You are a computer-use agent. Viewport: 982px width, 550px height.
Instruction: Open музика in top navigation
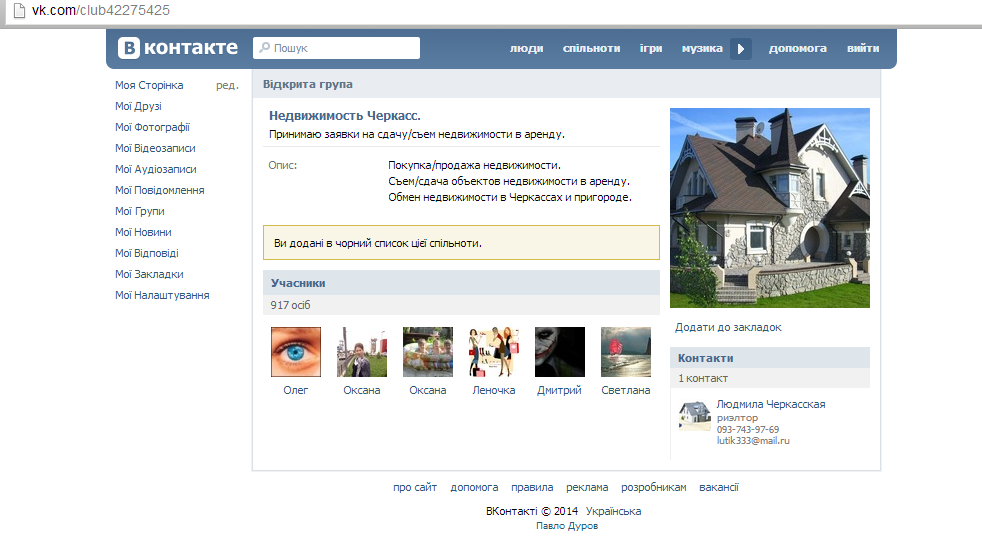point(702,48)
